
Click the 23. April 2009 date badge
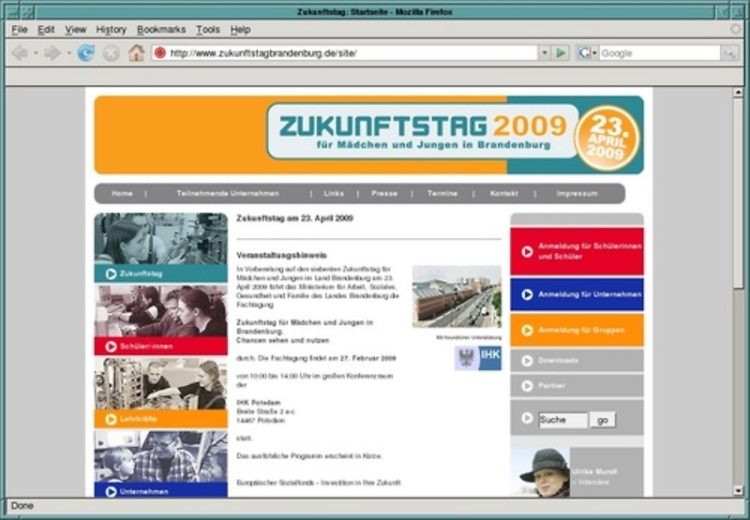[x=607, y=138]
